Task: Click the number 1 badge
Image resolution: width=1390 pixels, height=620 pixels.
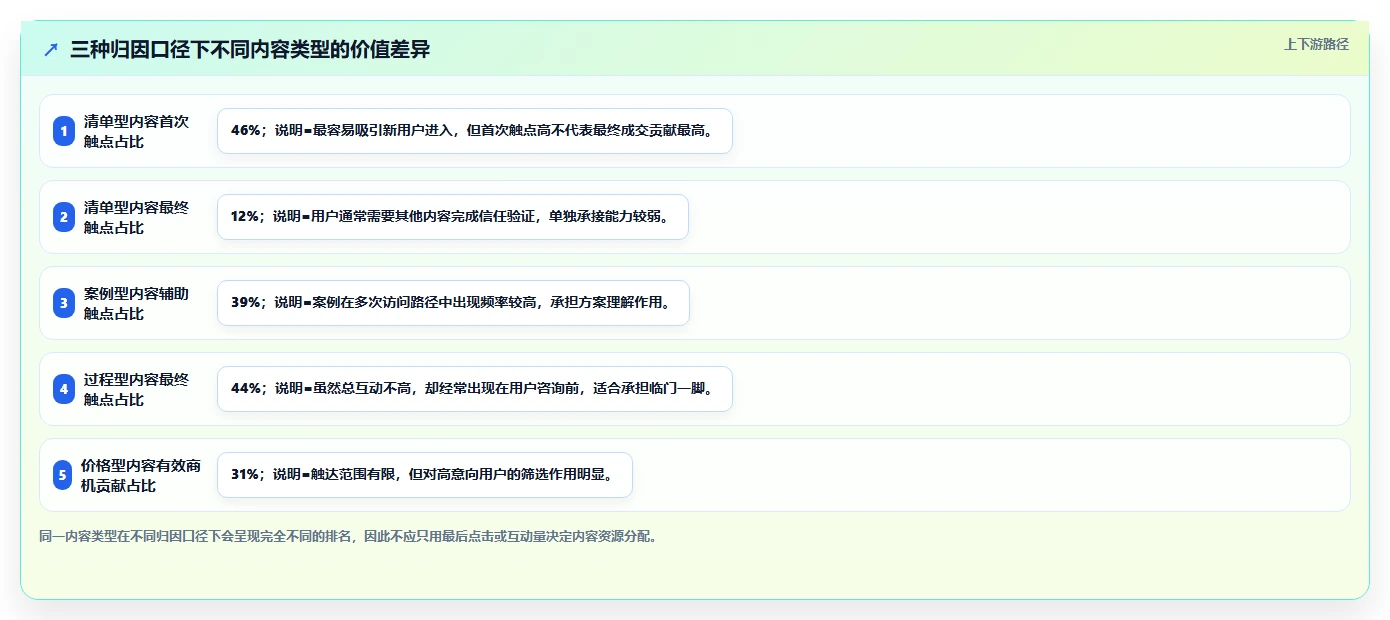Action: pos(64,131)
